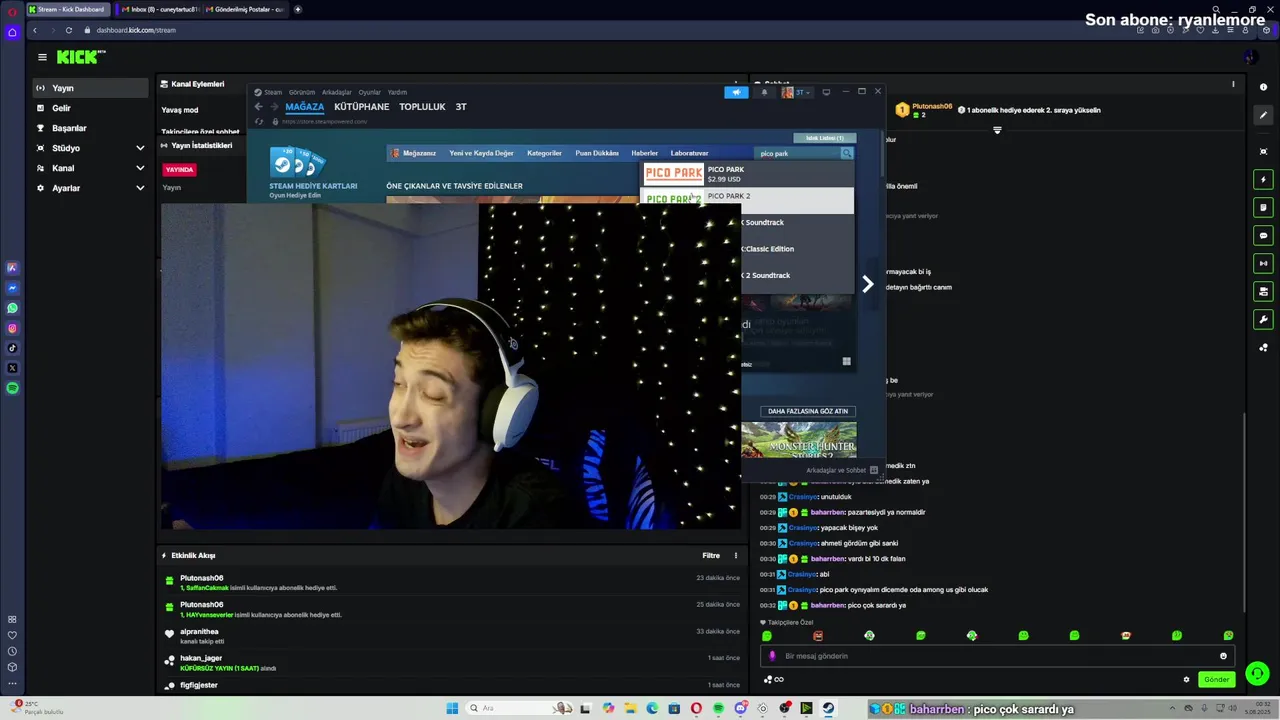
Task: Open chat panel three-dot menu
Action: click(1233, 84)
